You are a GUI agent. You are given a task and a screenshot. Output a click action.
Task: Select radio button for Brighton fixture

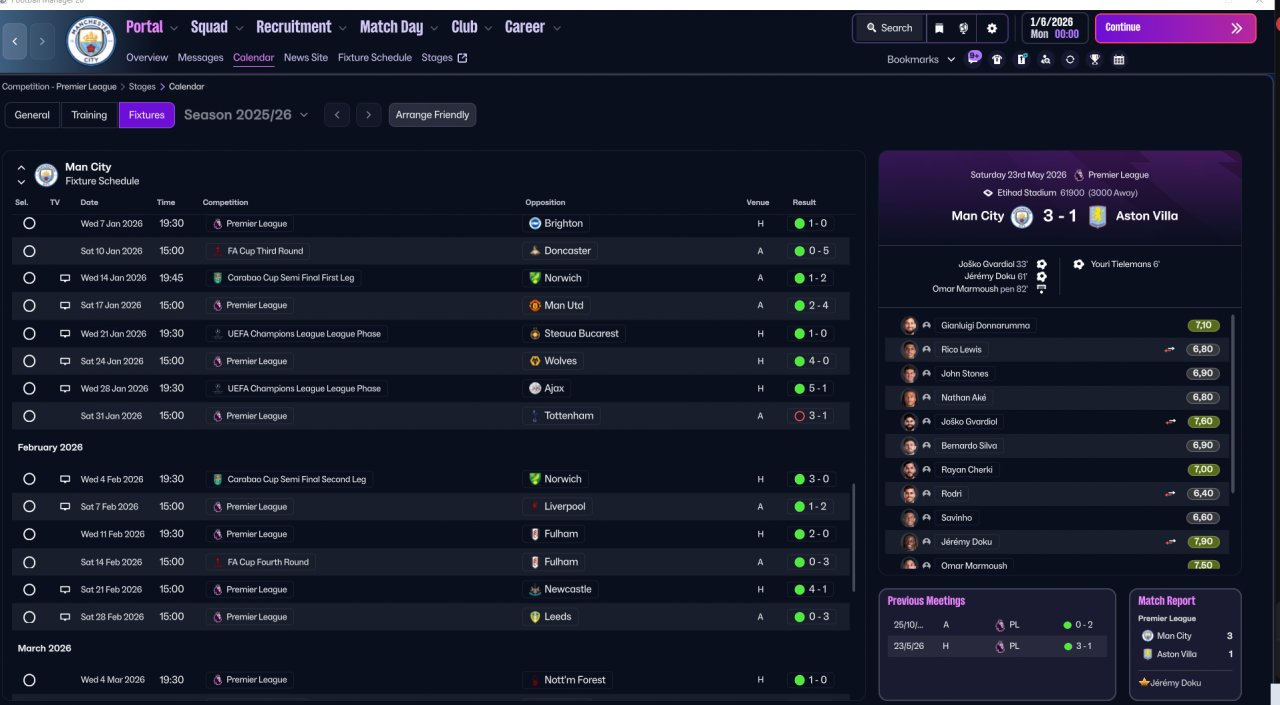point(29,223)
